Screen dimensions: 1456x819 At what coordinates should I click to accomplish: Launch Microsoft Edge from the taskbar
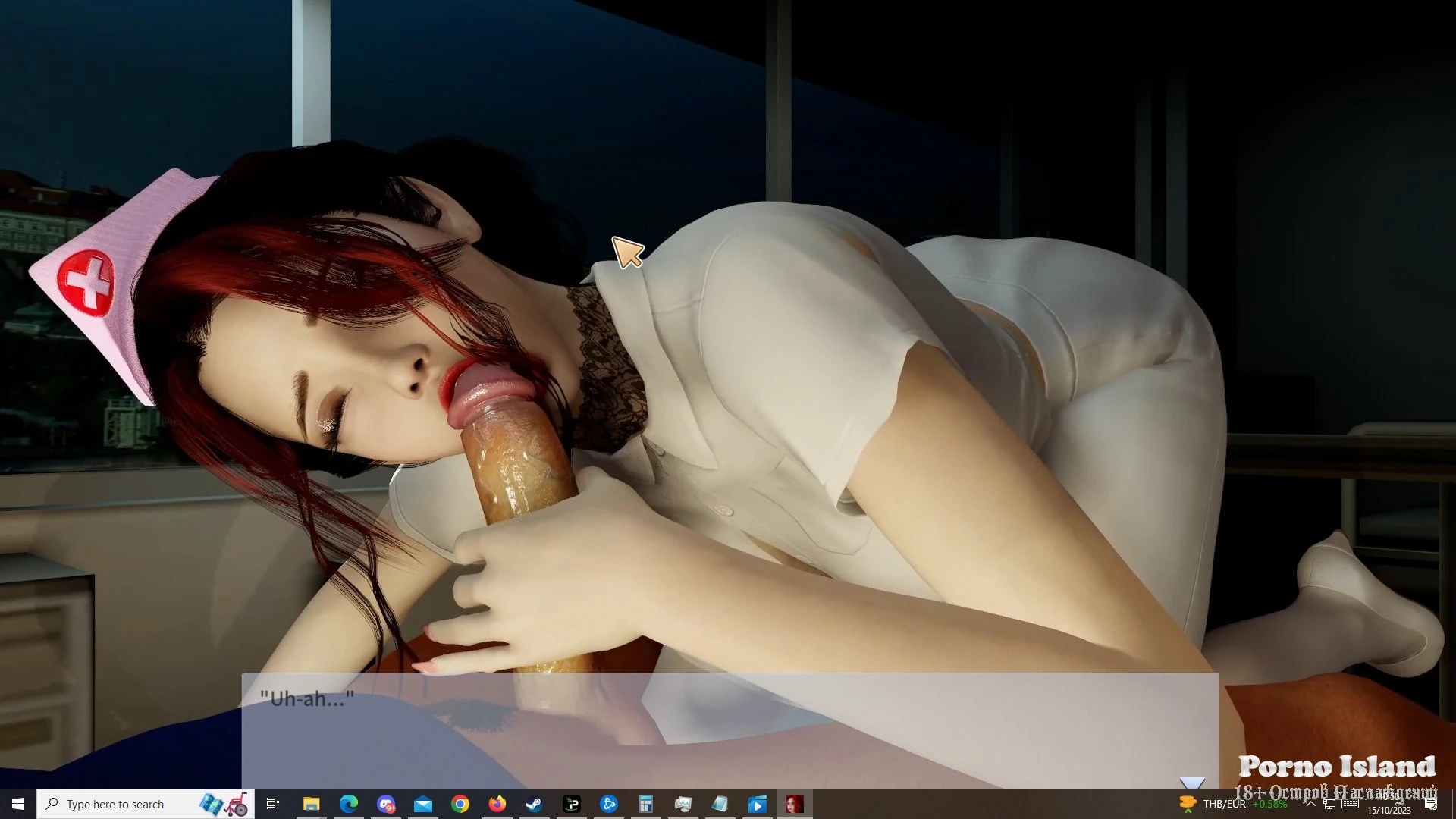[348, 804]
